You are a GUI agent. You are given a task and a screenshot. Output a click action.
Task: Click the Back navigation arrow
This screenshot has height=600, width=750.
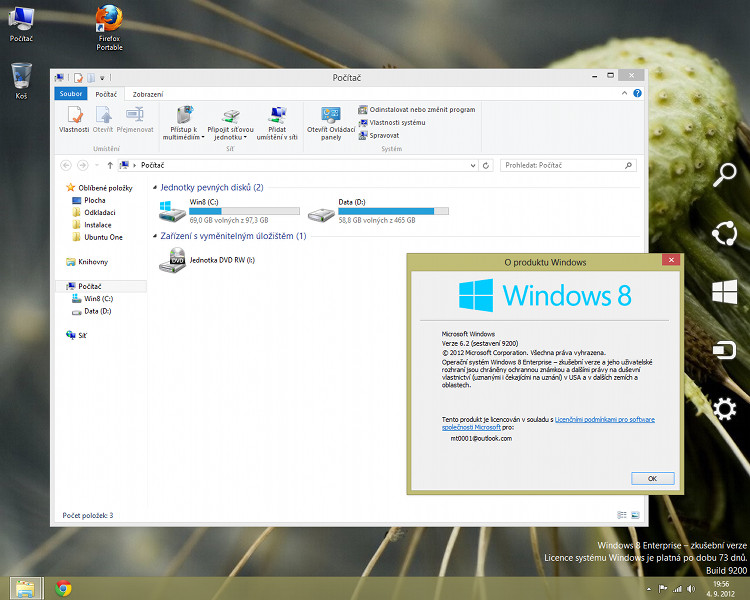pos(66,165)
